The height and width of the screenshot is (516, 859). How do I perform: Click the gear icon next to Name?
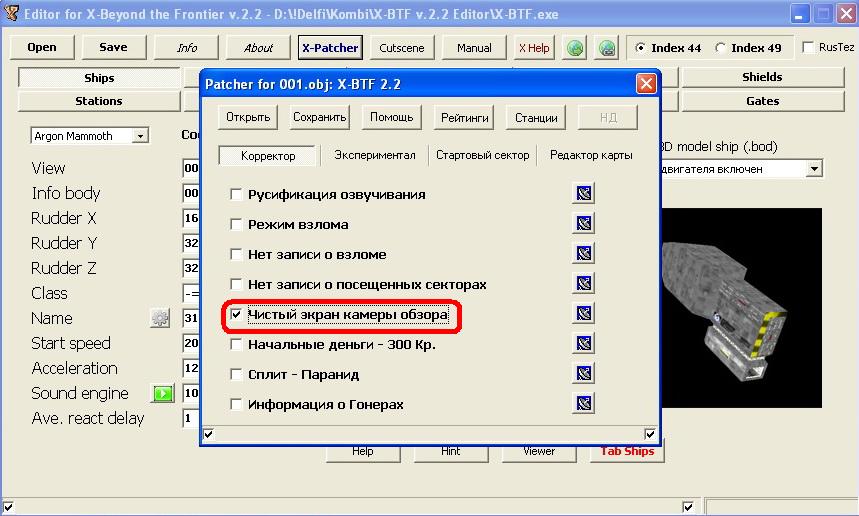(x=160, y=318)
